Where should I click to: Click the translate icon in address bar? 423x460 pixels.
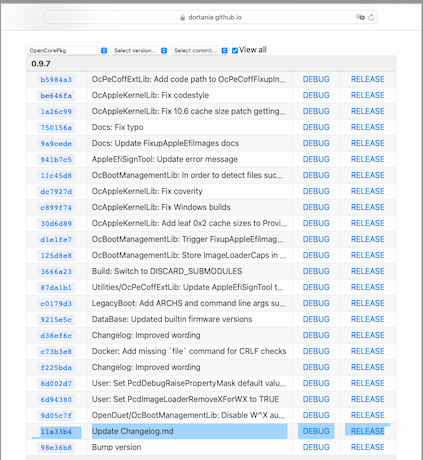pyautogui.click(x=360, y=17)
